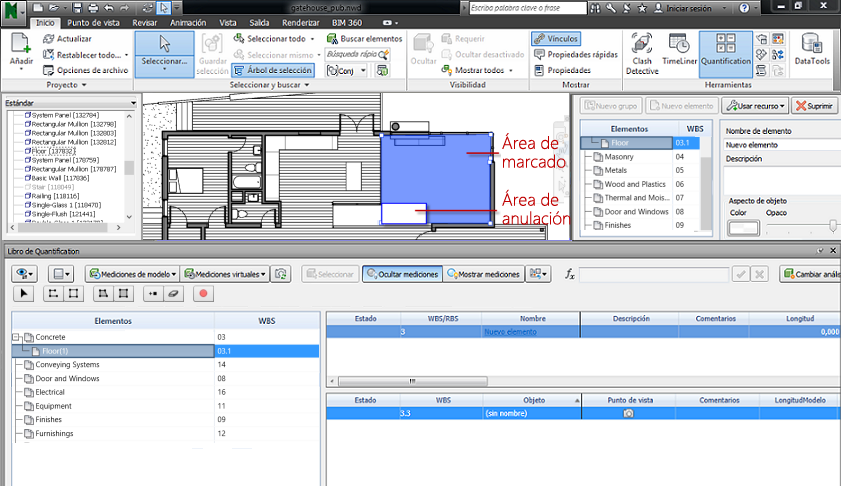Switch to the Punto de vista tab
This screenshot has width=841, height=486.
coord(93,23)
